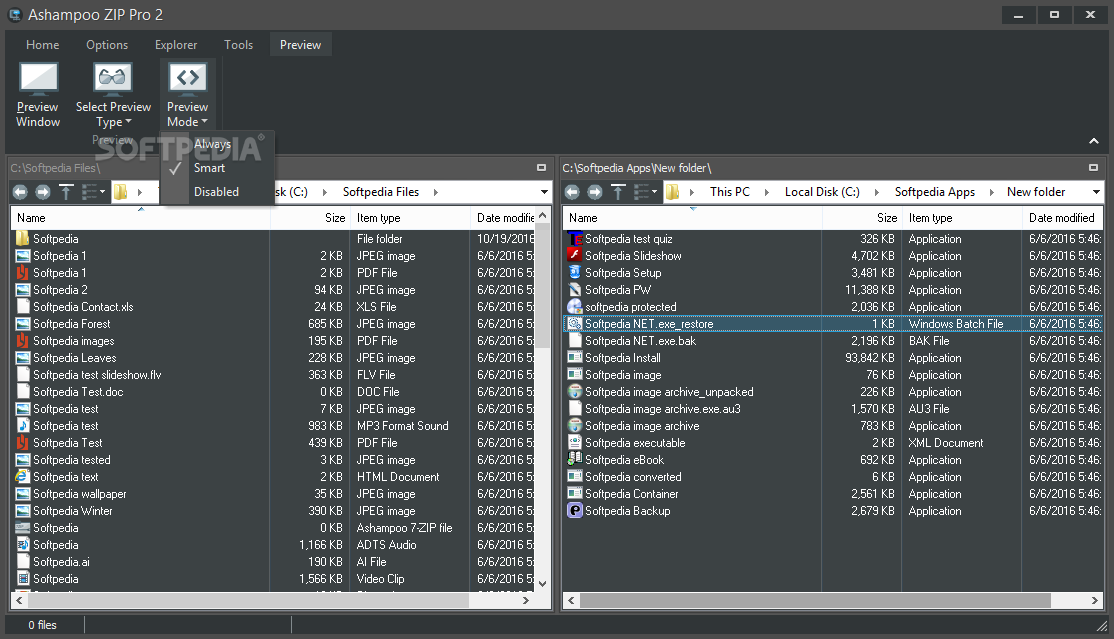
Task: Select softpedia protected application icon
Action: (575, 307)
